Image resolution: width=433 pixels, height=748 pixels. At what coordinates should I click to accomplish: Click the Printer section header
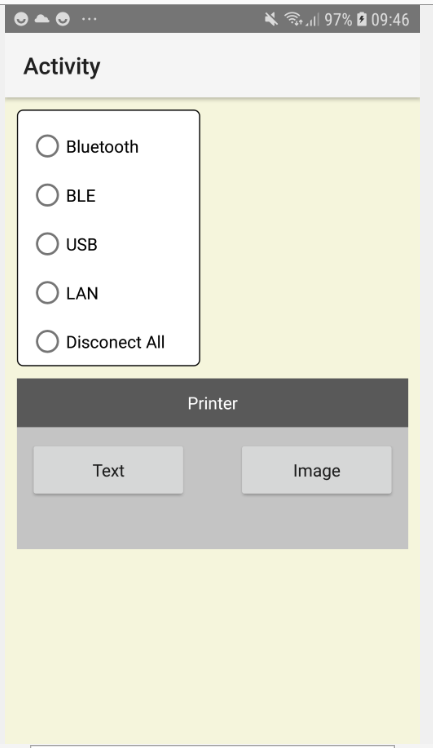click(213, 403)
